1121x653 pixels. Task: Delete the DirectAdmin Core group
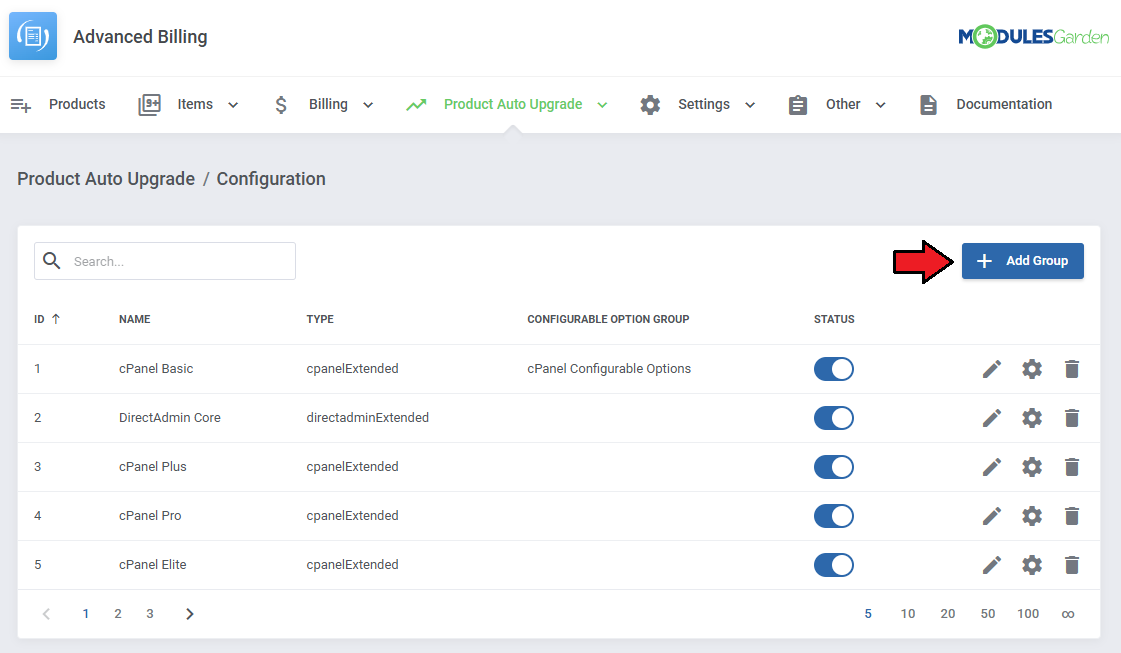click(x=1072, y=418)
